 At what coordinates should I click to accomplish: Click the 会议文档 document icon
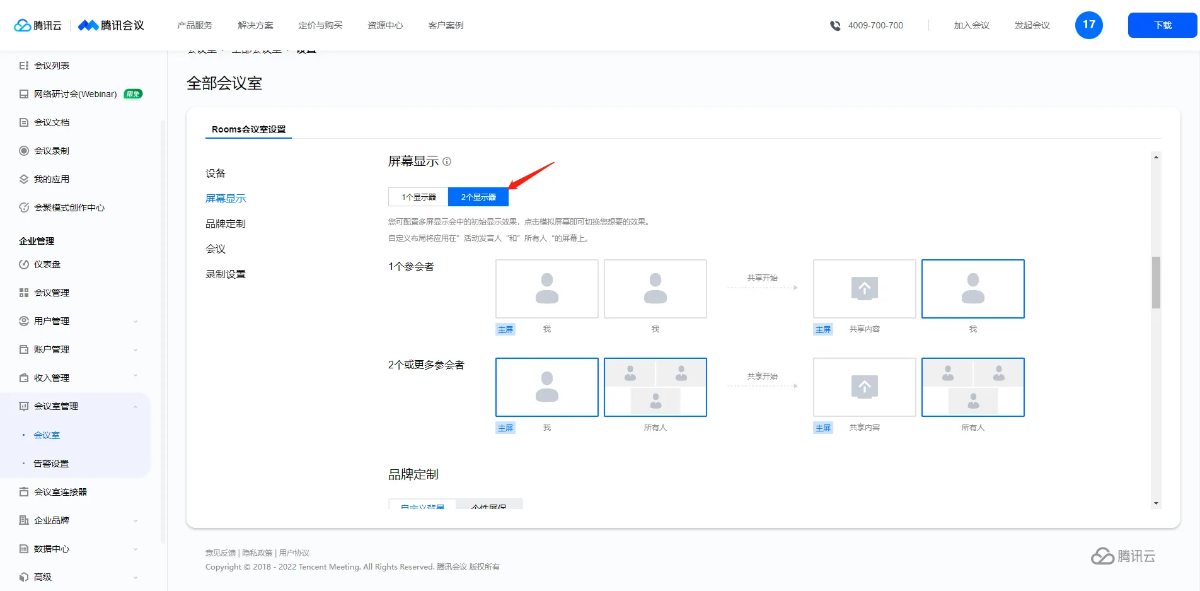[x=24, y=123]
